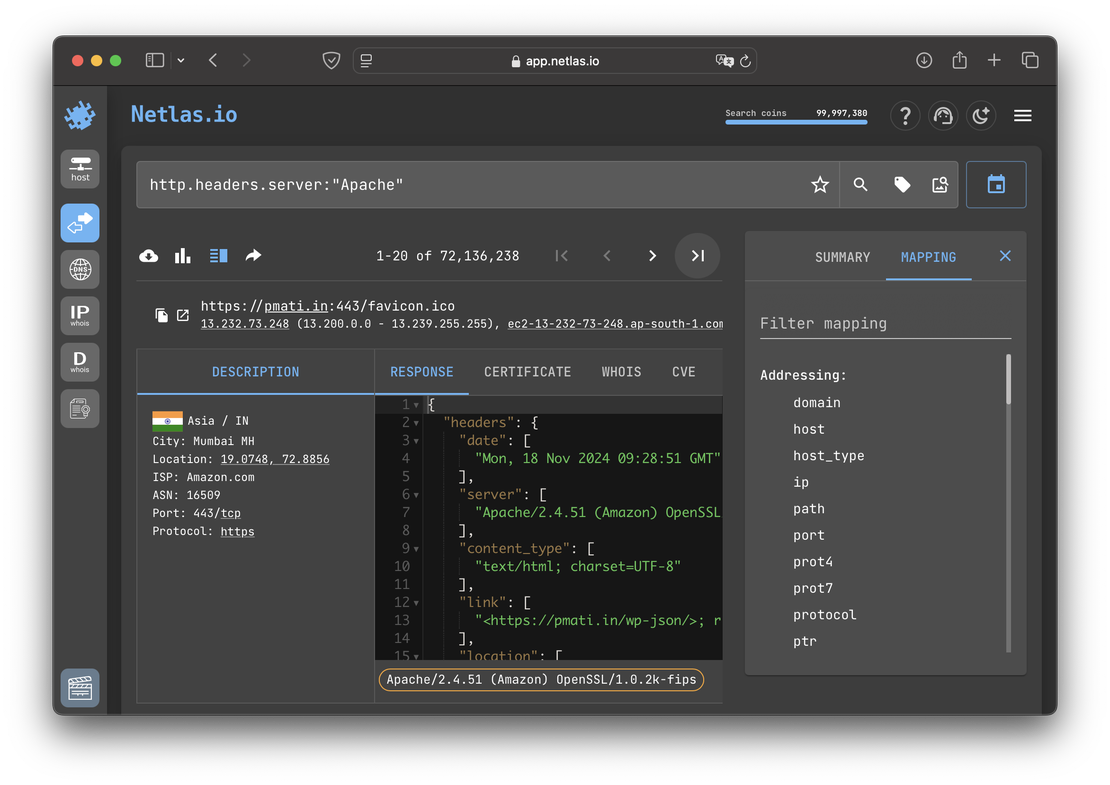This screenshot has width=1110, height=785.
Task: Open the IP whois tool
Action: 79,315
